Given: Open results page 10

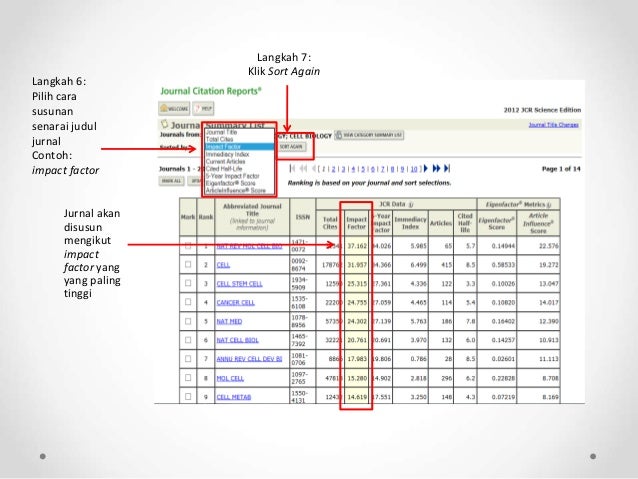Looking at the screenshot, I should [x=414, y=169].
